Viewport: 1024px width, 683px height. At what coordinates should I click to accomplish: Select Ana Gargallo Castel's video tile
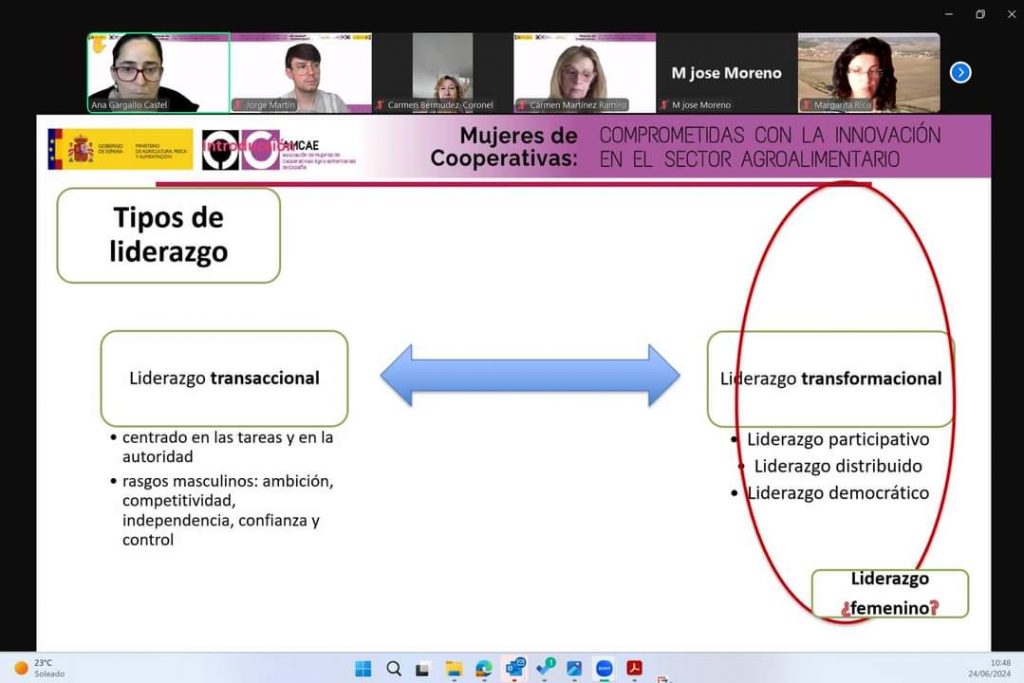(x=158, y=72)
